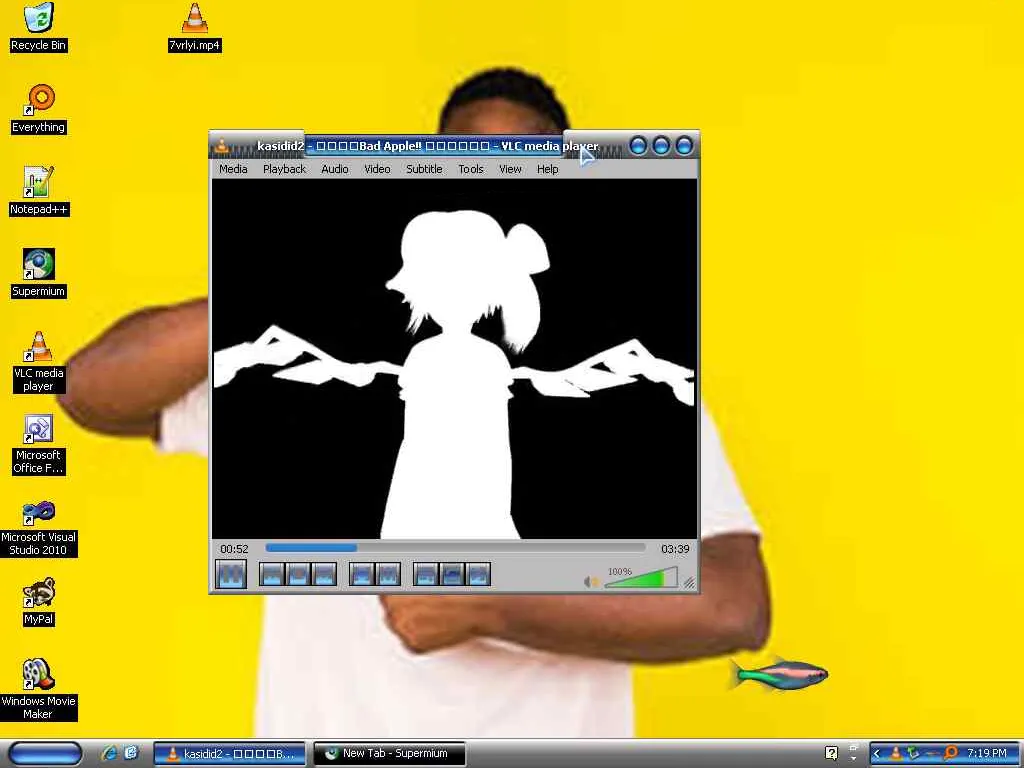Toggle loop mode in VLC
This screenshot has width=1024, height=768.
click(451, 574)
